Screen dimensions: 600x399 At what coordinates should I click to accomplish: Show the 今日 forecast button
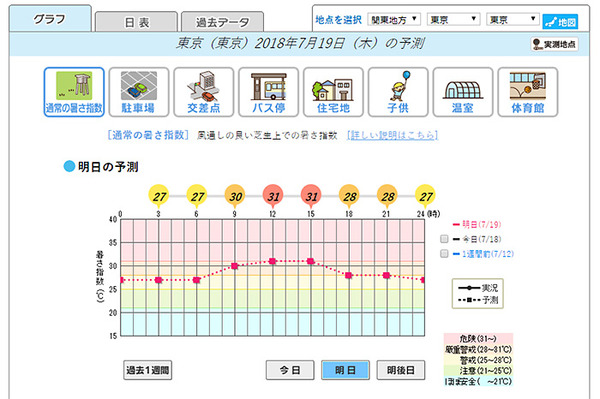coord(290,370)
